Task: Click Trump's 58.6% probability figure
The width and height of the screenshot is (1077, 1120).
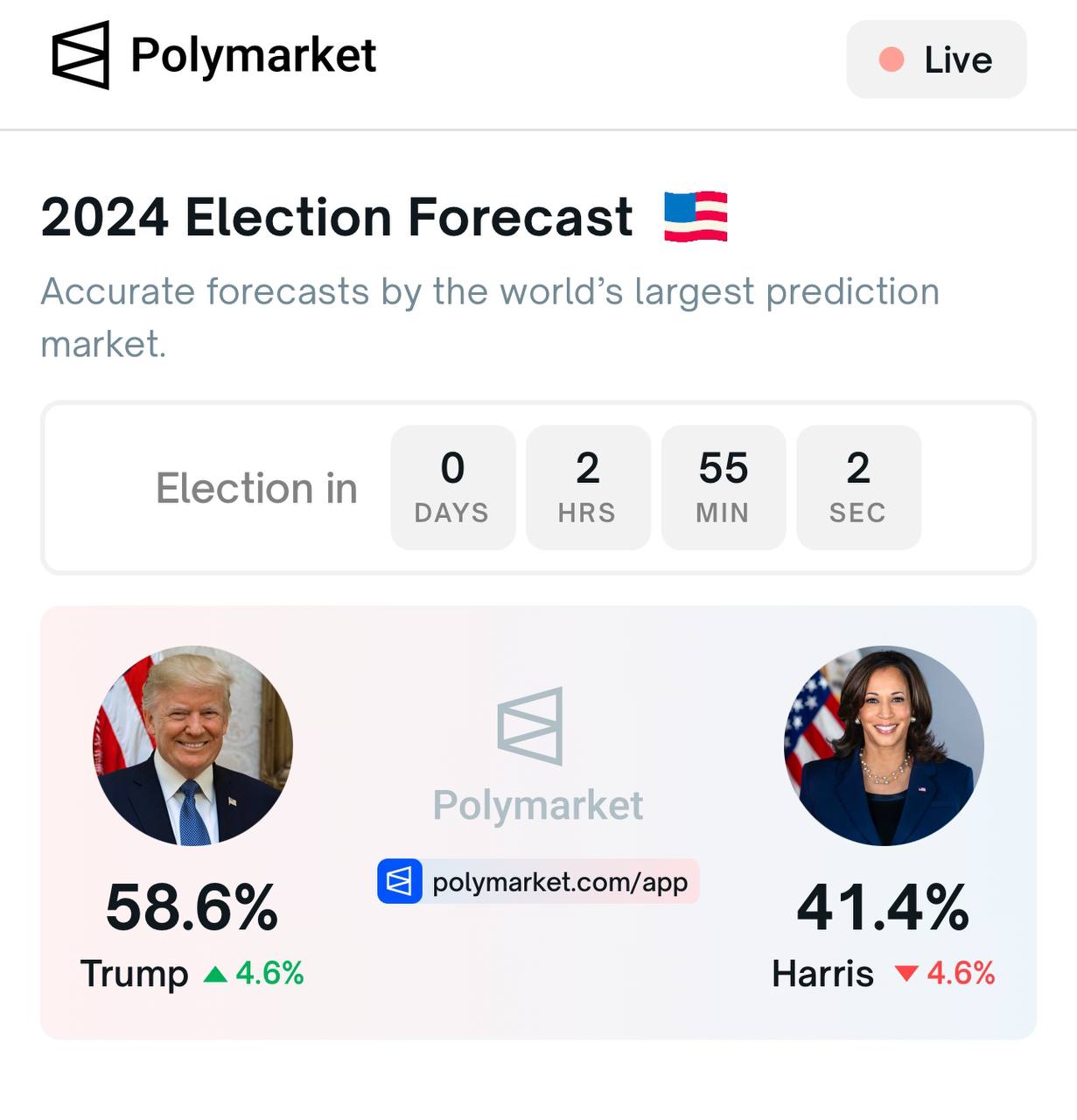Action: [x=192, y=907]
